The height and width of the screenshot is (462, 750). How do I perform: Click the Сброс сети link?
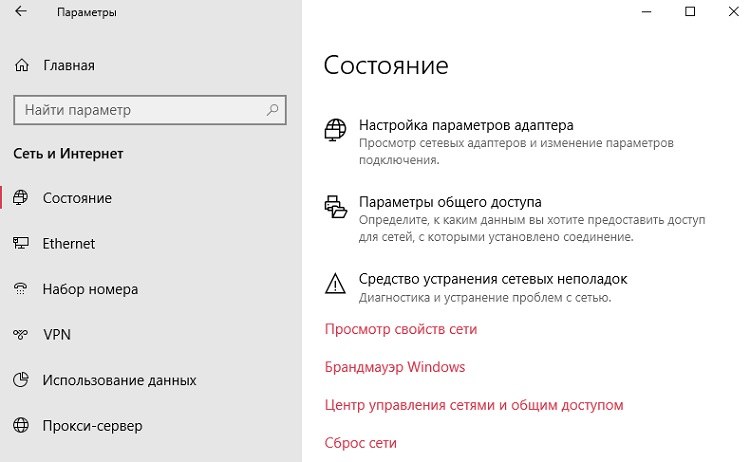(361, 443)
